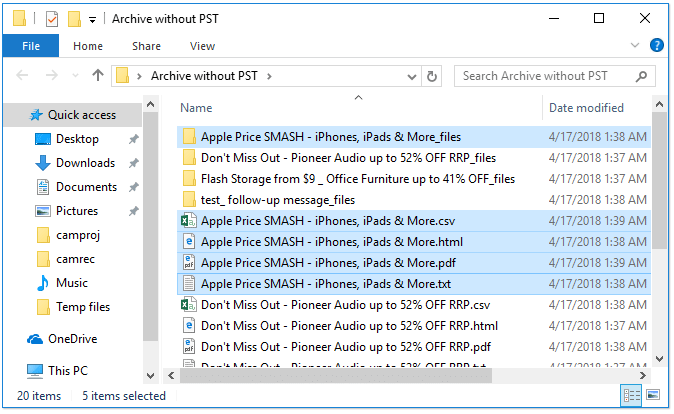Select Apple Price SMASH .txt file

coord(414,284)
